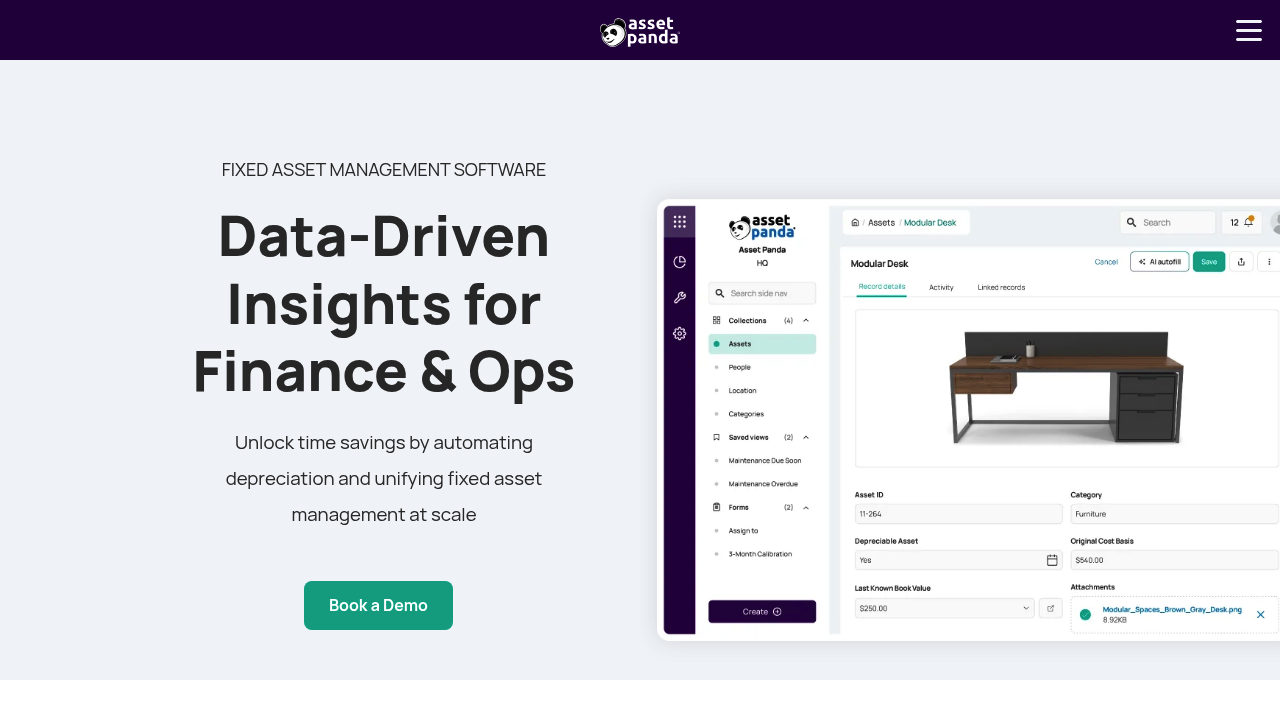Collapse the Collections section chevron
The width and height of the screenshot is (1280, 720).
click(x=806, y=320)
